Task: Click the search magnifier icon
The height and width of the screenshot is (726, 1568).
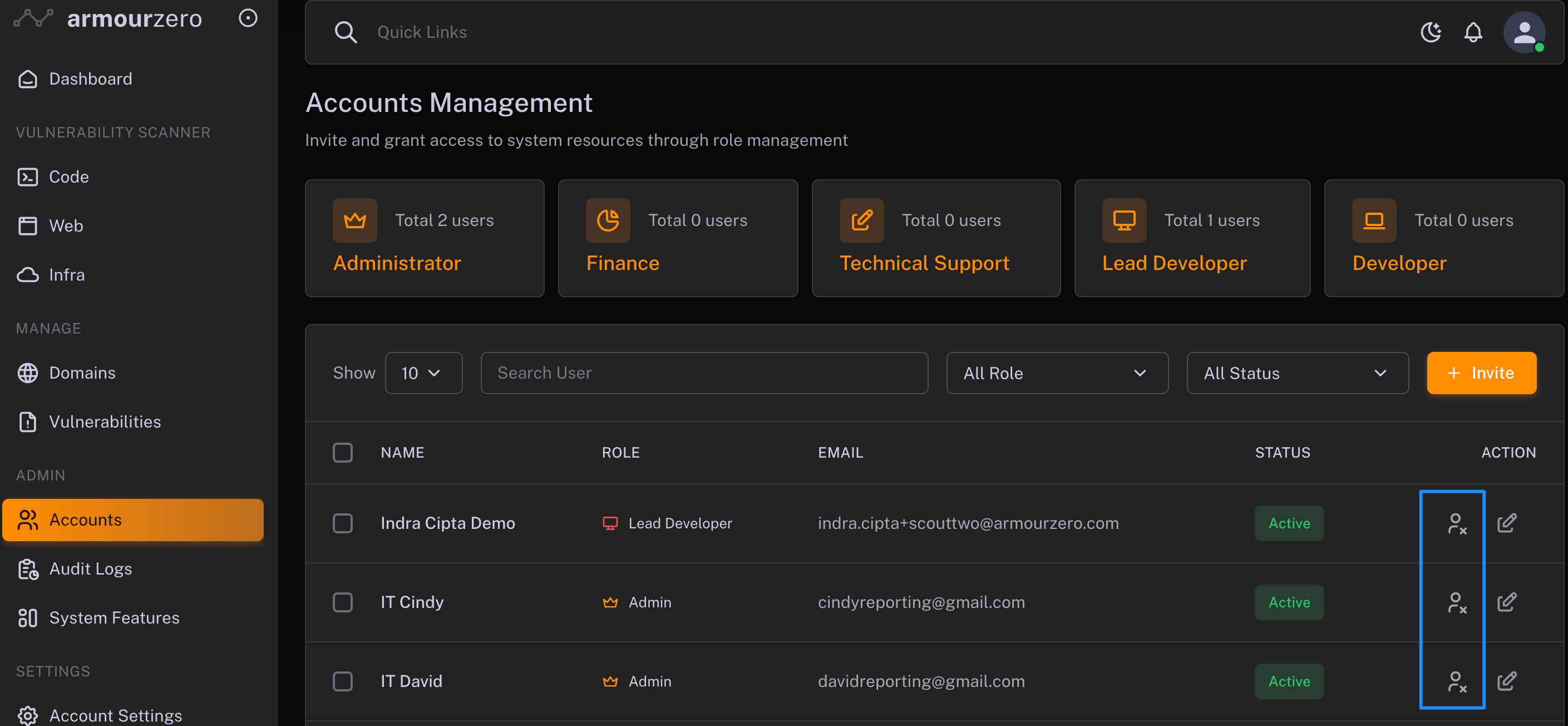Action: pos(346,32)
